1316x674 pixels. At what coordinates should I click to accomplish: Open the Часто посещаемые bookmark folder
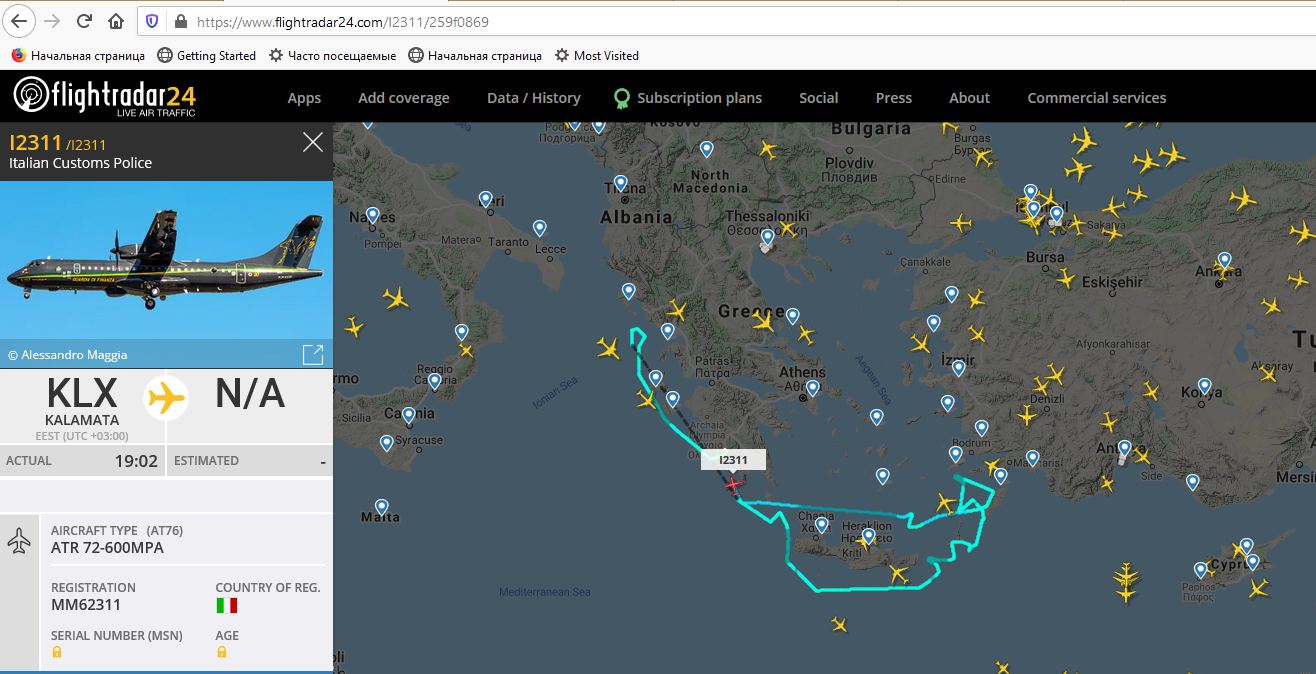click(x=332, y=55)
